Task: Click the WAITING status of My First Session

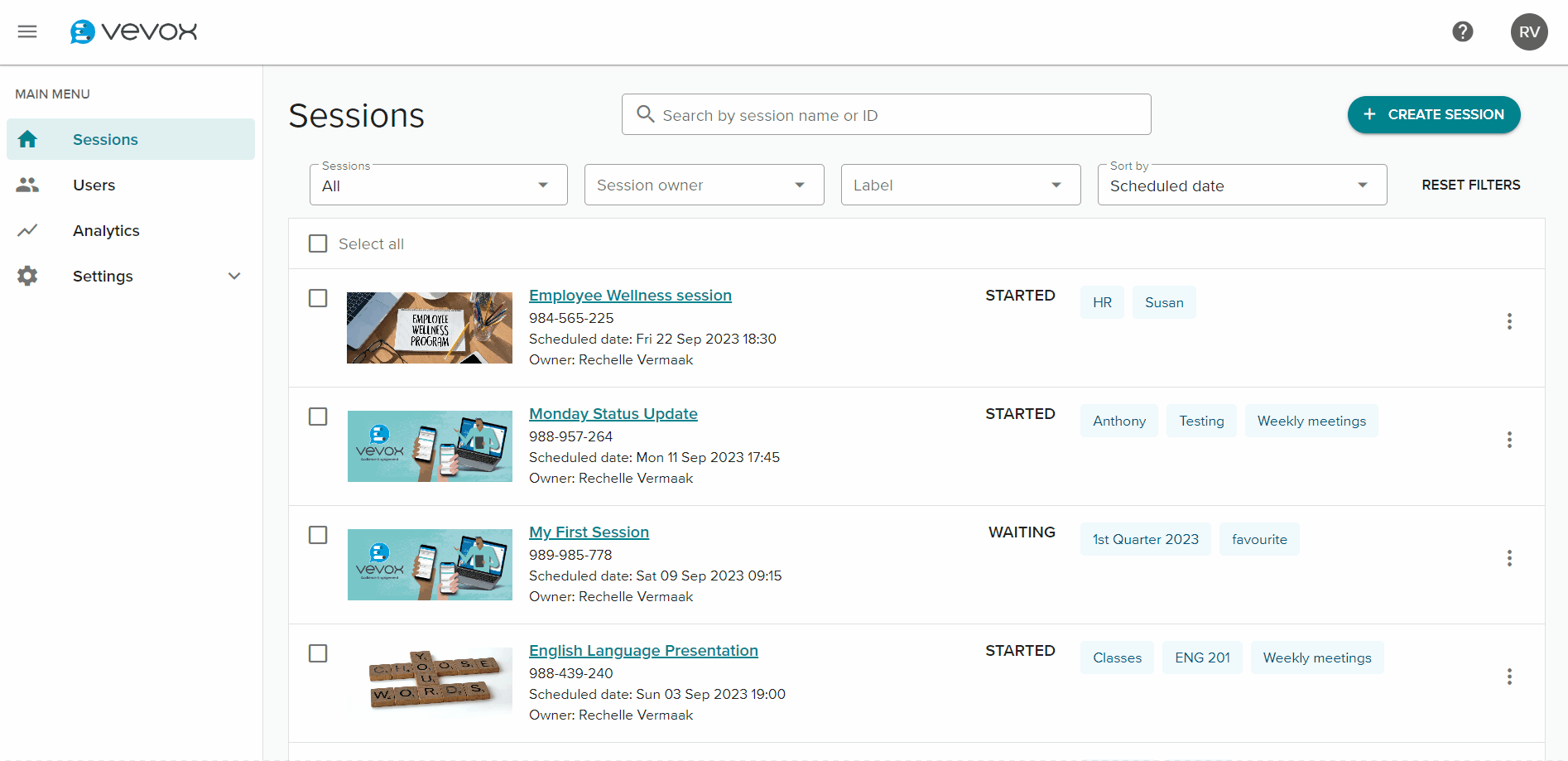Action: [x=1022, y=532]
